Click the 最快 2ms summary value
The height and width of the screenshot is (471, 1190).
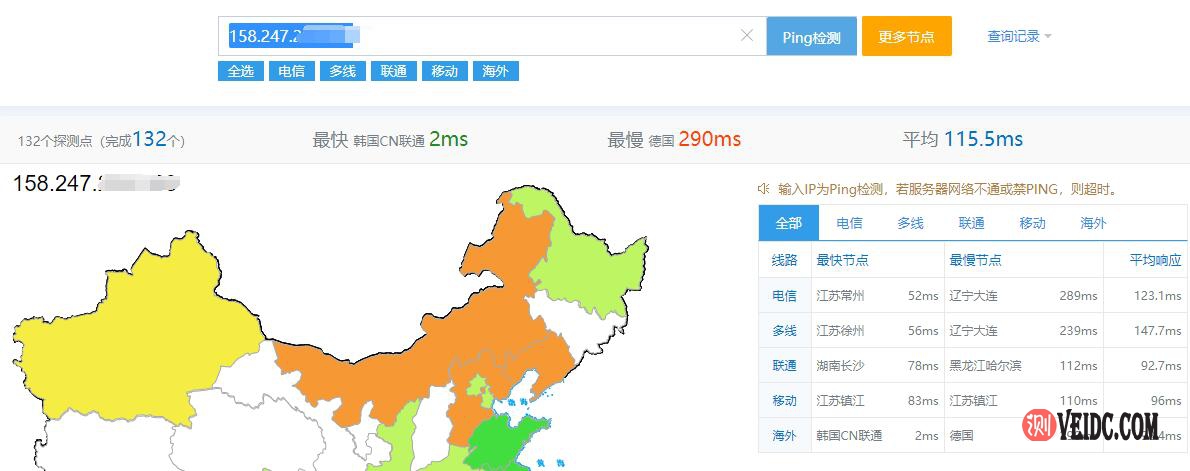[449, 139]
